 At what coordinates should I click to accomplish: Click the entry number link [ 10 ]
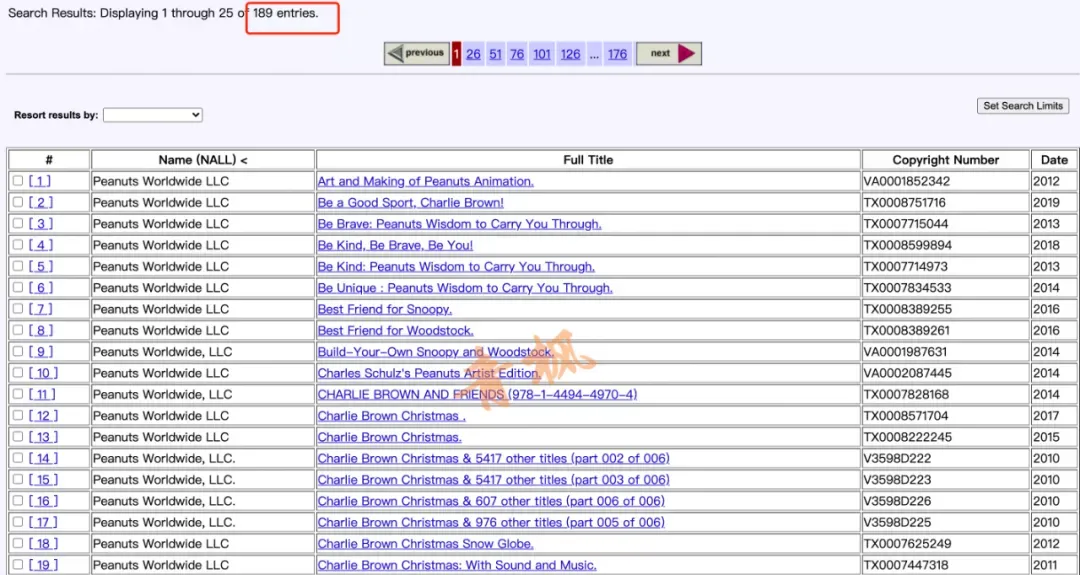[x=43, y=373]
